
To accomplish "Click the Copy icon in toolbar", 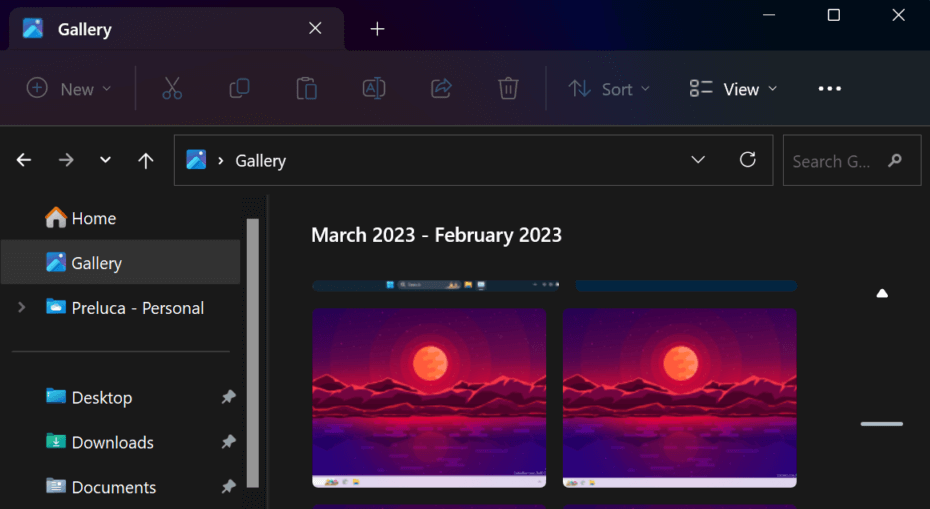I will coord(239,89).
